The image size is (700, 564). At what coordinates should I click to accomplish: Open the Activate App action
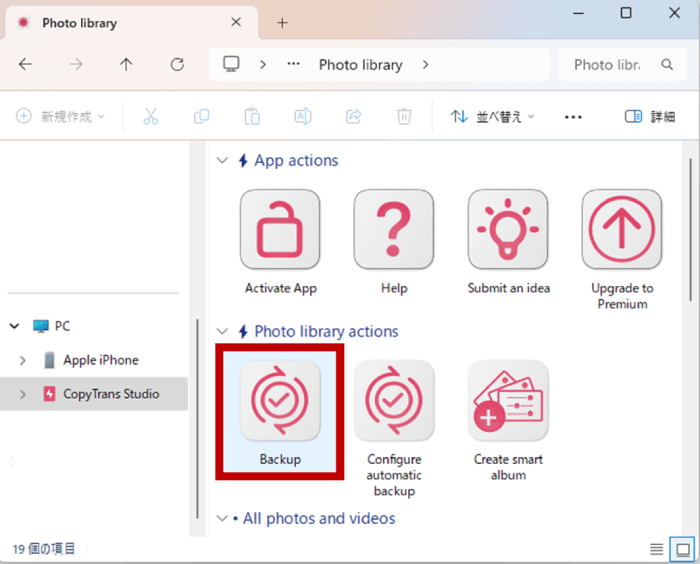coord(280,242)
